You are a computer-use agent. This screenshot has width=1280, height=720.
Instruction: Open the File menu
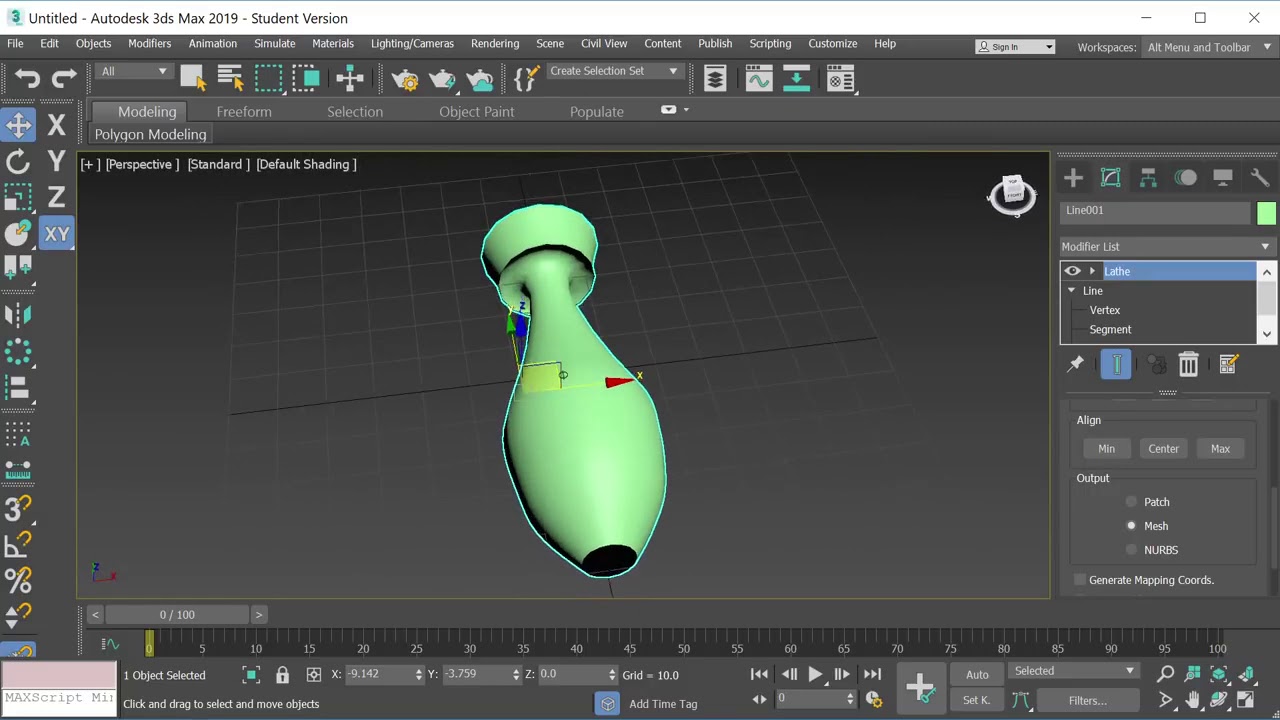click(x=16, y=44)
